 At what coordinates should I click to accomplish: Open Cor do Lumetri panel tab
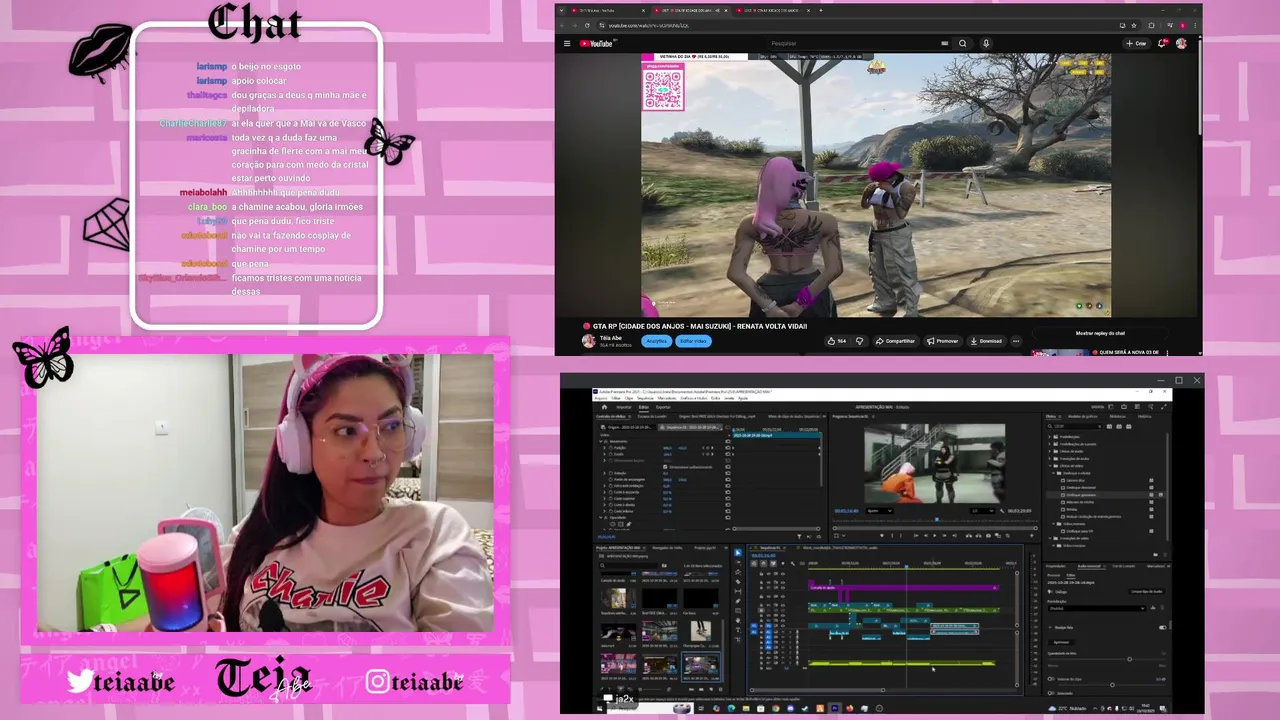pyautogui.click(x=1123, y=566)
